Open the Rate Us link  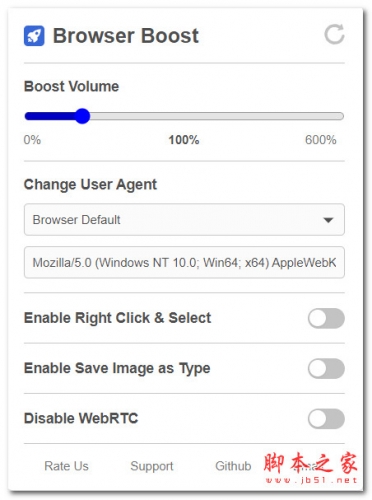[66, 466]
